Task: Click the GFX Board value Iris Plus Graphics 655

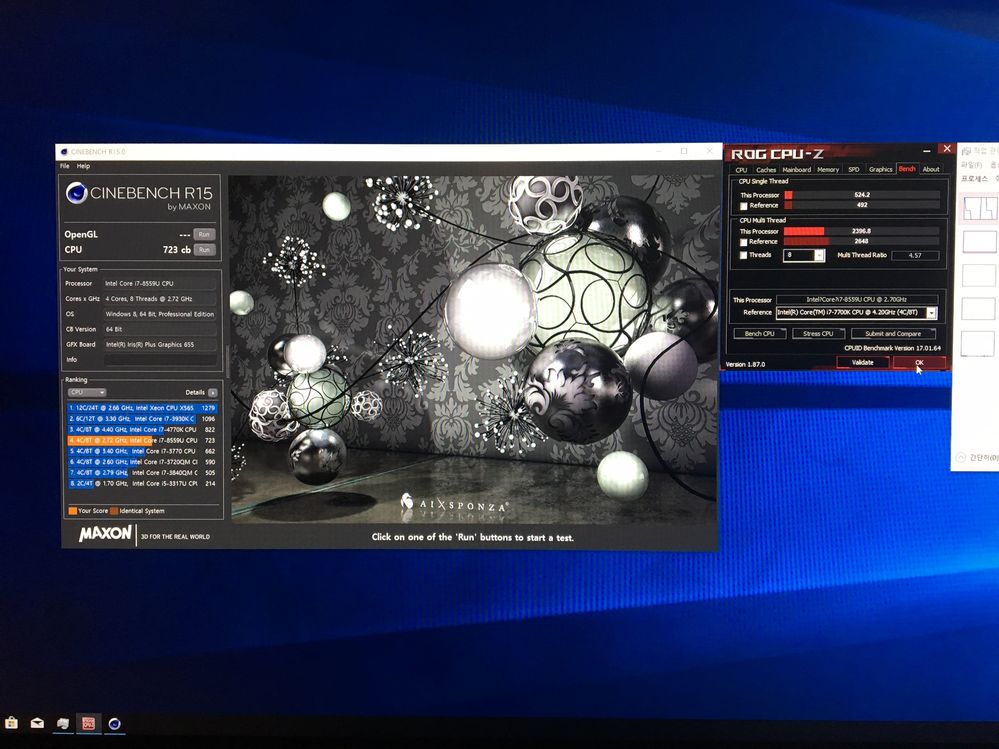Action: point(160,345)
